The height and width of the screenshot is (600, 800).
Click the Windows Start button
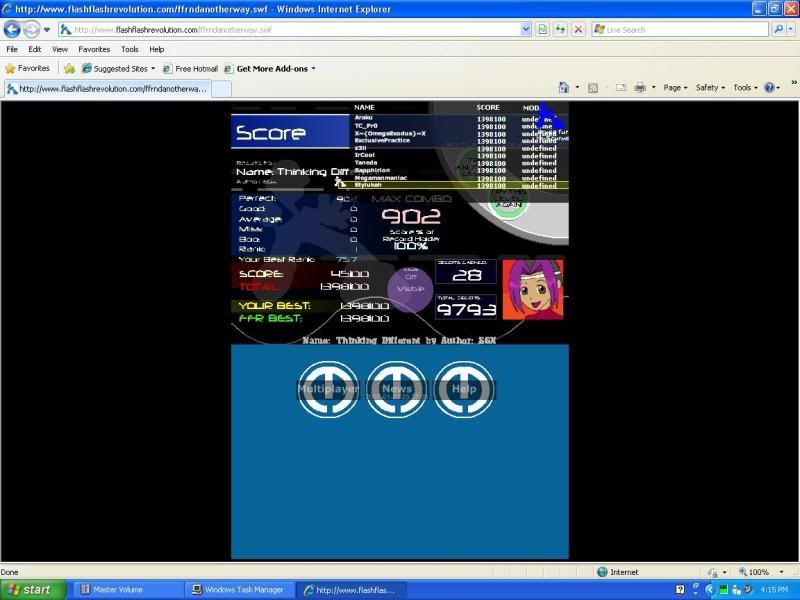(x=28, y=590)
